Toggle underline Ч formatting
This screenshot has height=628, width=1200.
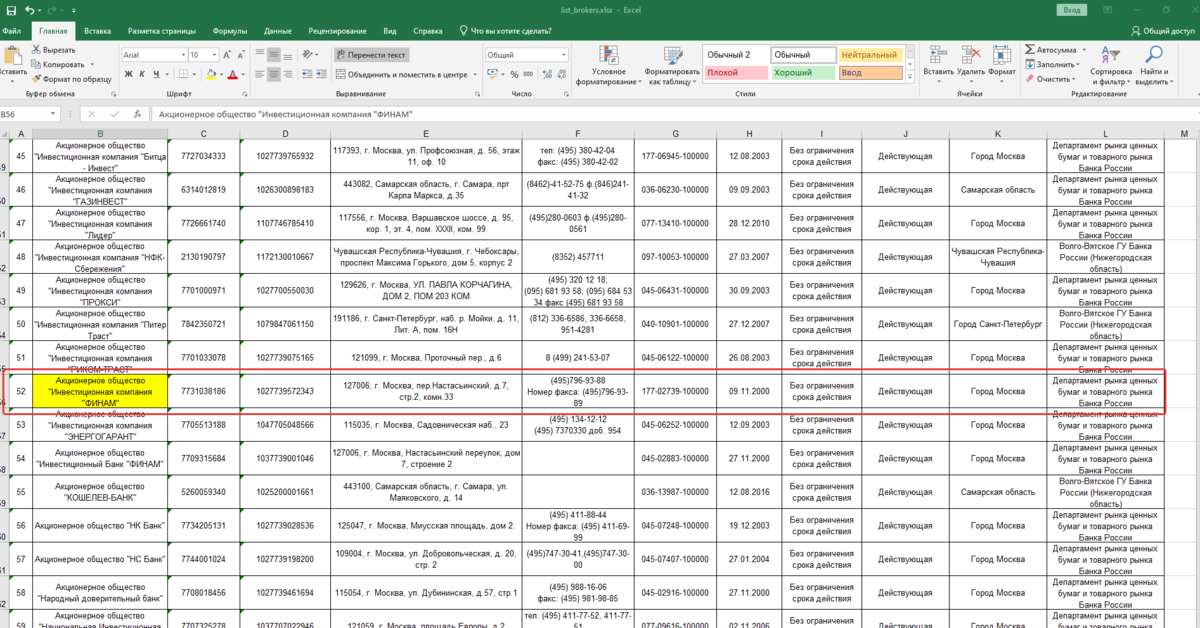(x=157, y=74)
